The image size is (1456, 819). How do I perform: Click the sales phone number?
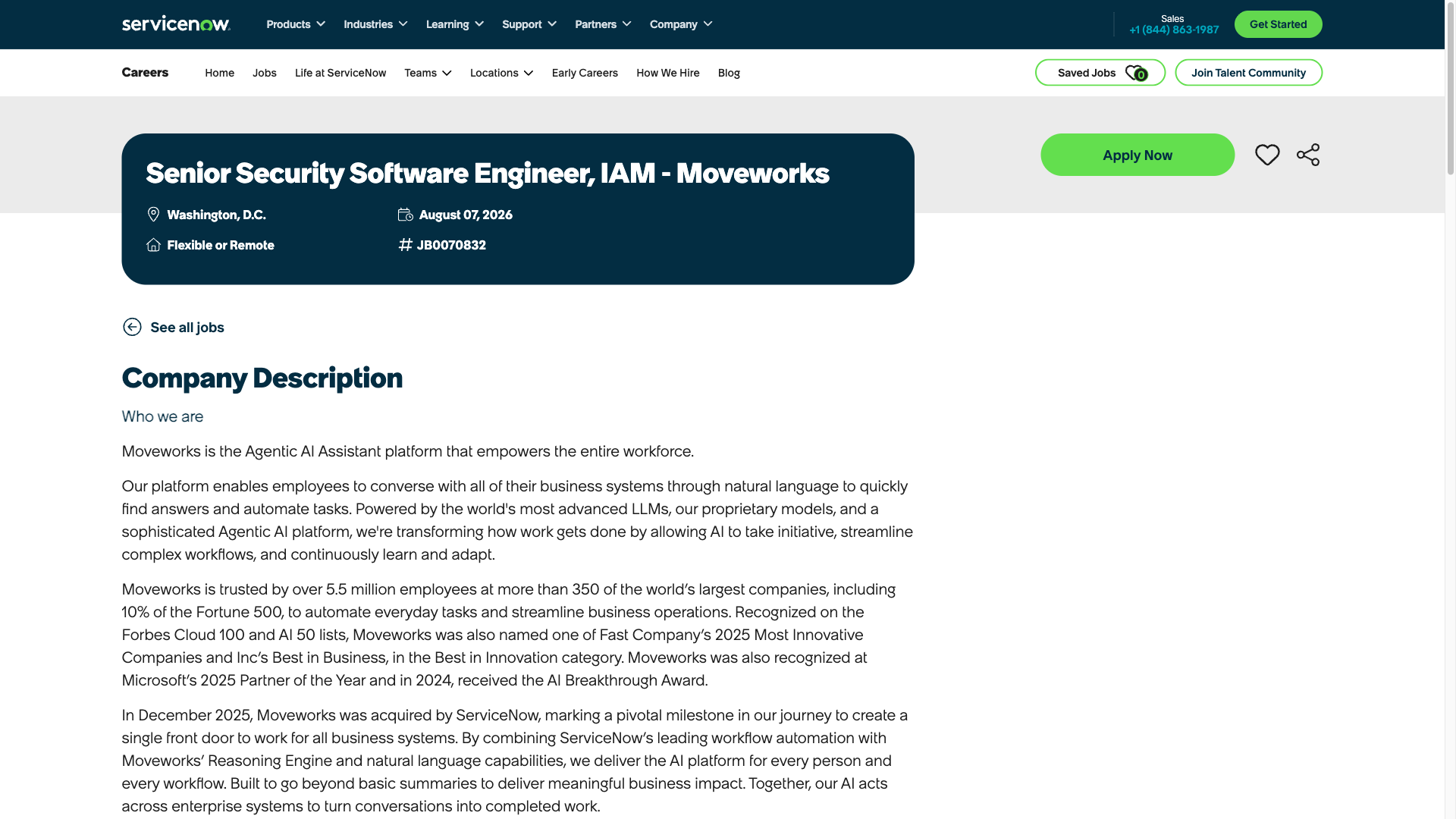click(x=1174, y=30)
